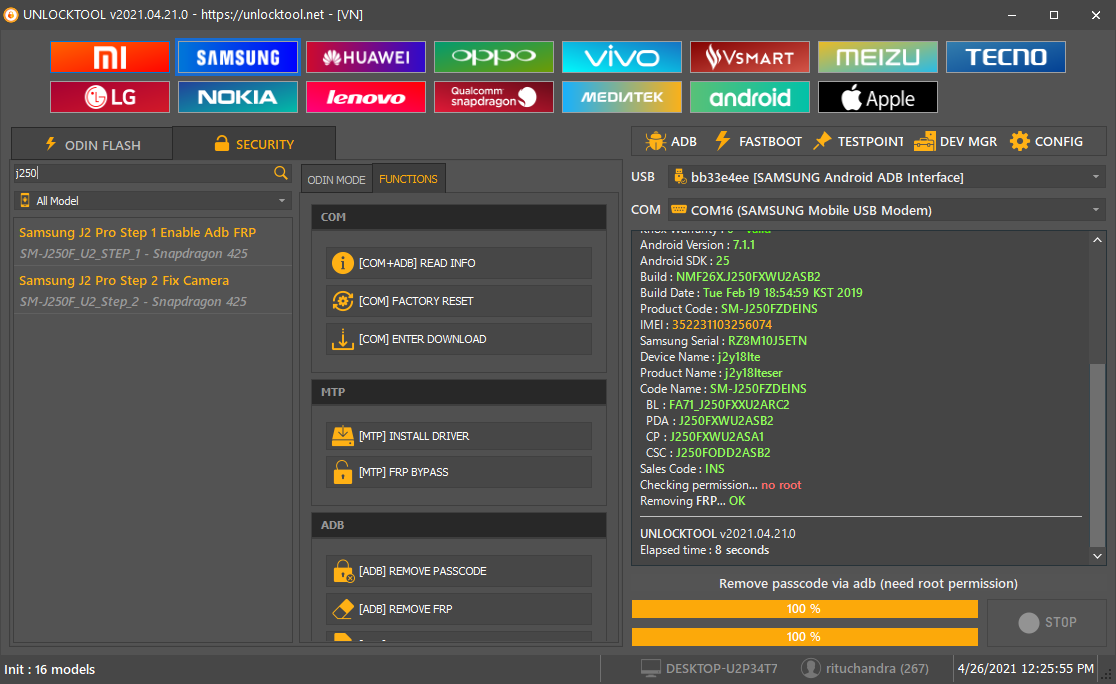The image size is (1116, 684).
Task: Click the Stop button
Action: tap(1047, 623)
